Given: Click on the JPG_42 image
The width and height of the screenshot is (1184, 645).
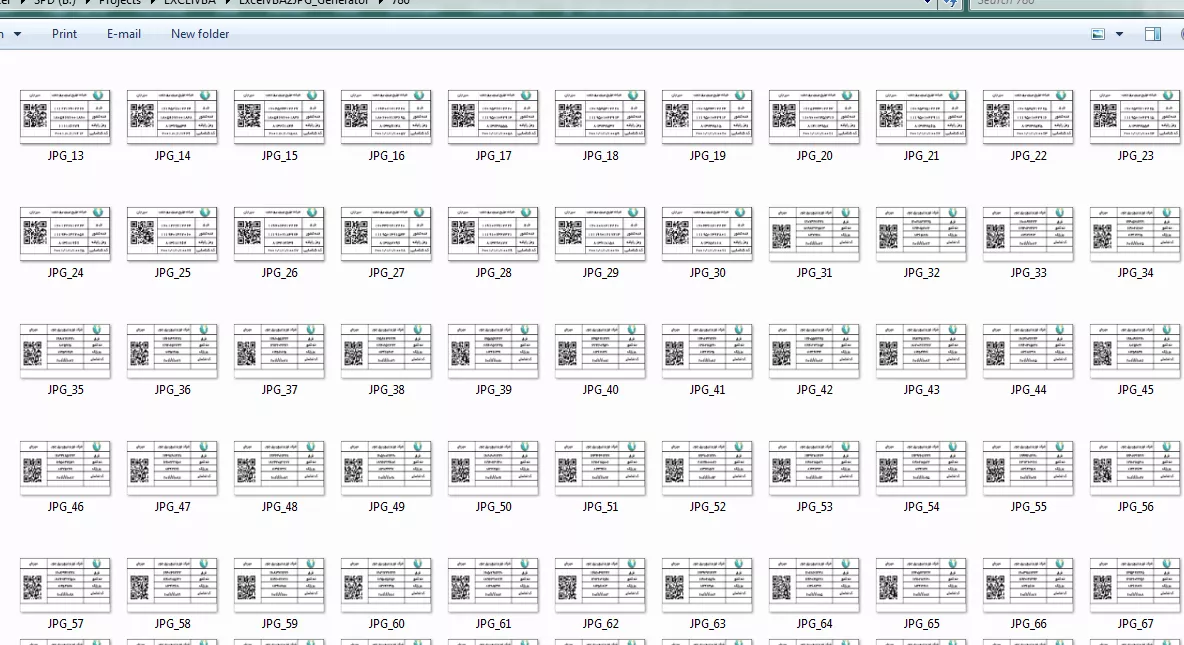Looking at the screenshot, I should click(814, 350).
